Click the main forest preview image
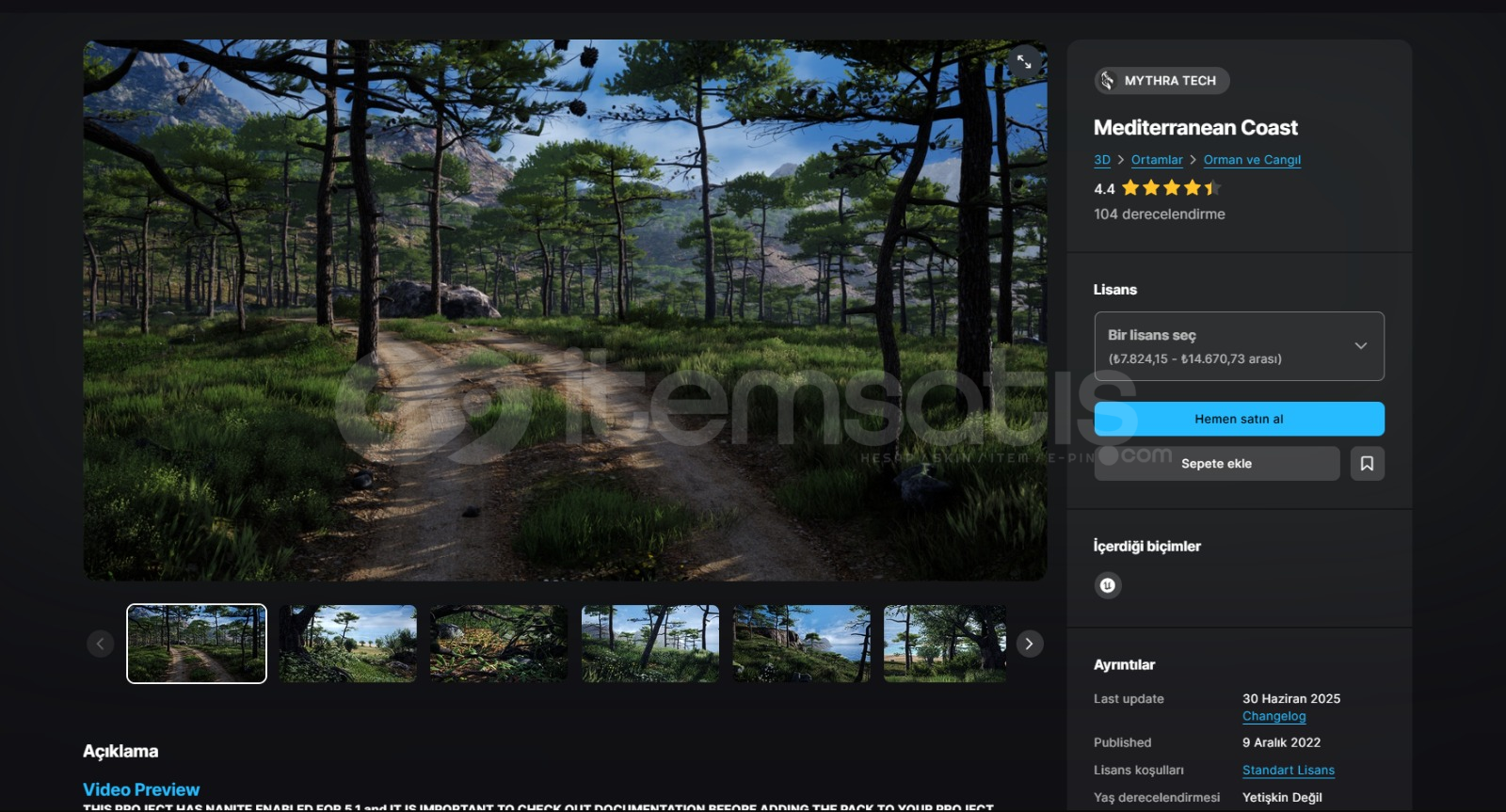This screenshot has width=1506, height=812. click(565, 310)
